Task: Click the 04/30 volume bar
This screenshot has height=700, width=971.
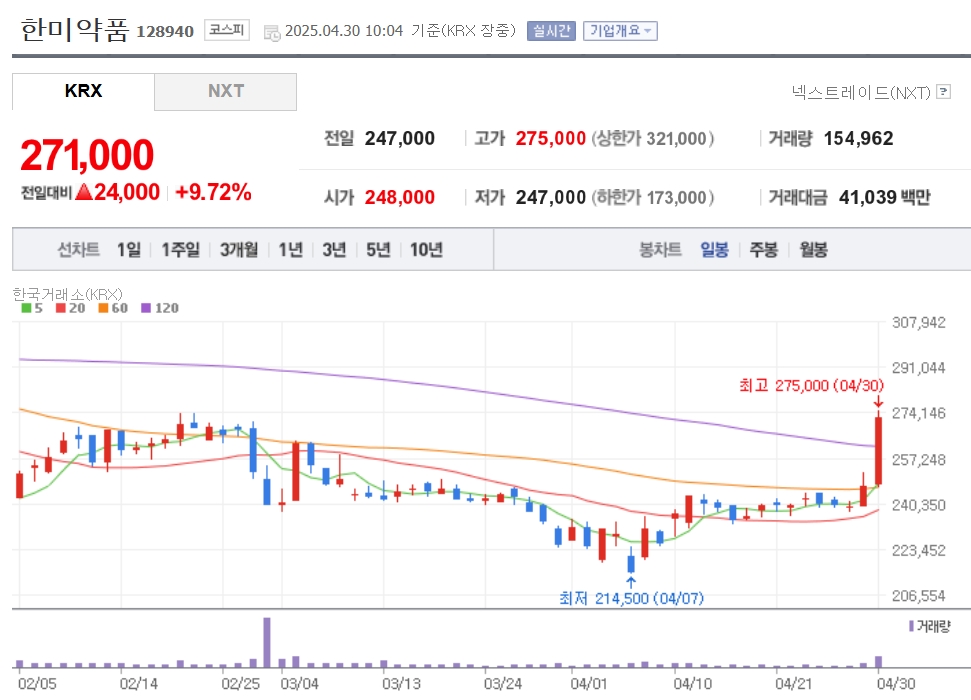Action: click(878, 662)
